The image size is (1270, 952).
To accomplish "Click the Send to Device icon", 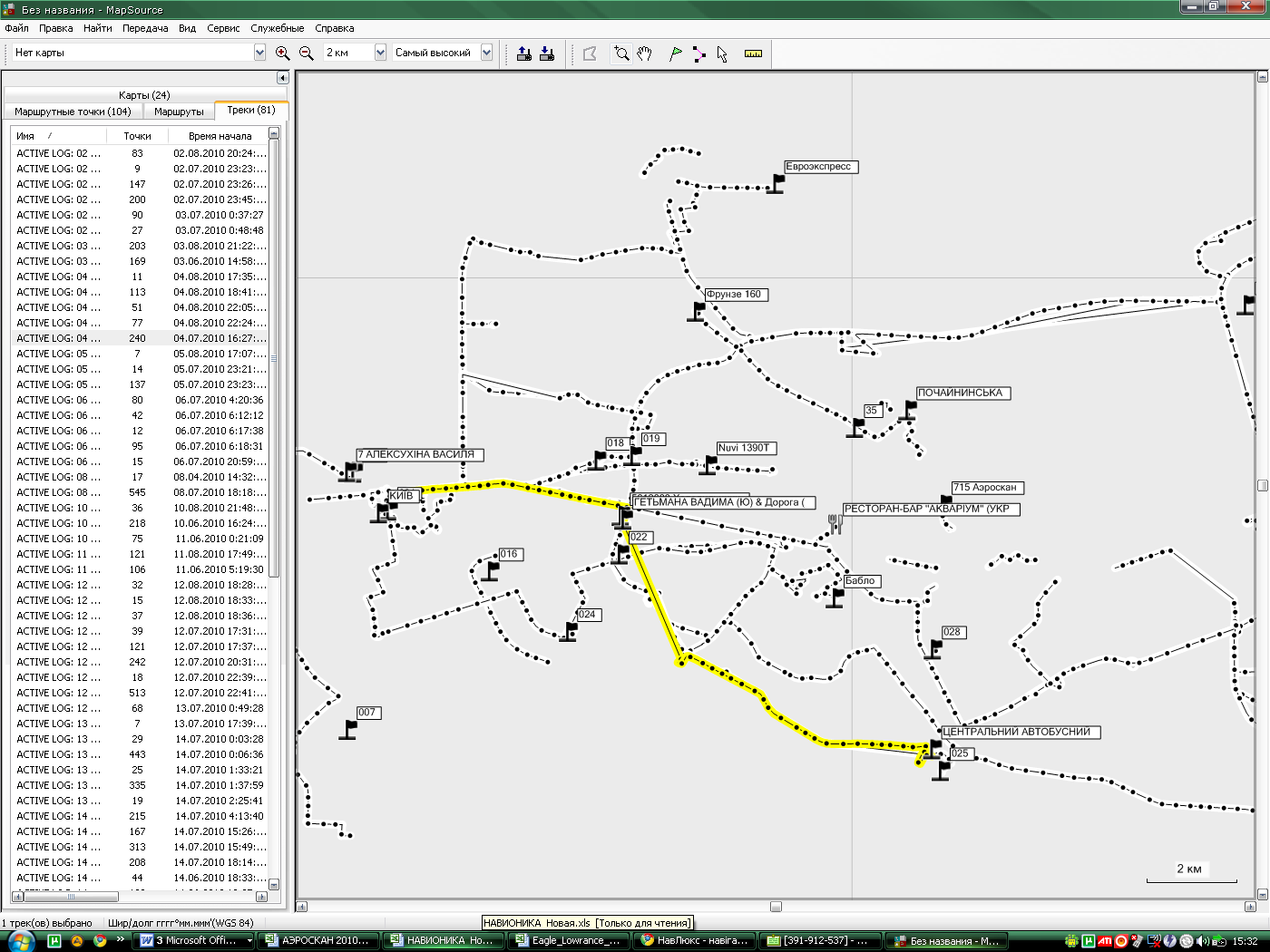I will [x=524, y=53].
